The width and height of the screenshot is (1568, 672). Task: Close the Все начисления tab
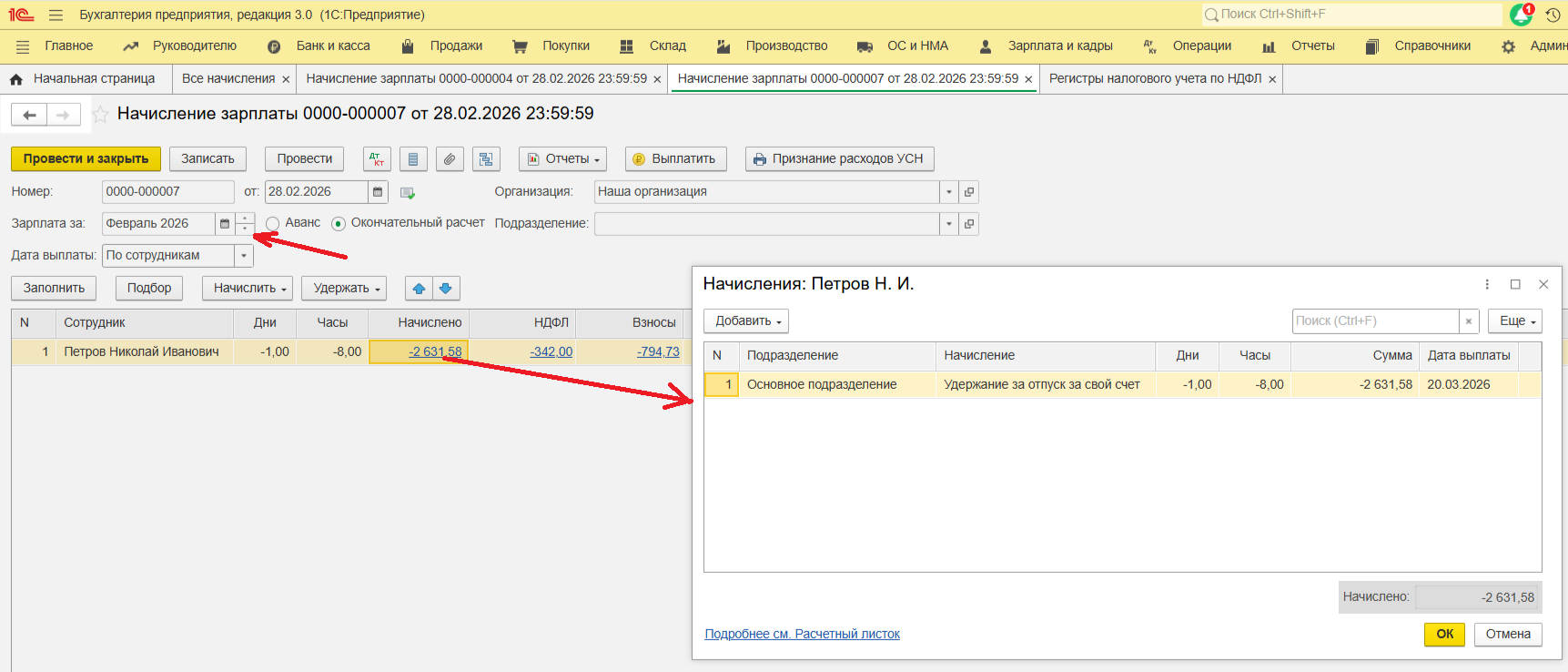286,80
